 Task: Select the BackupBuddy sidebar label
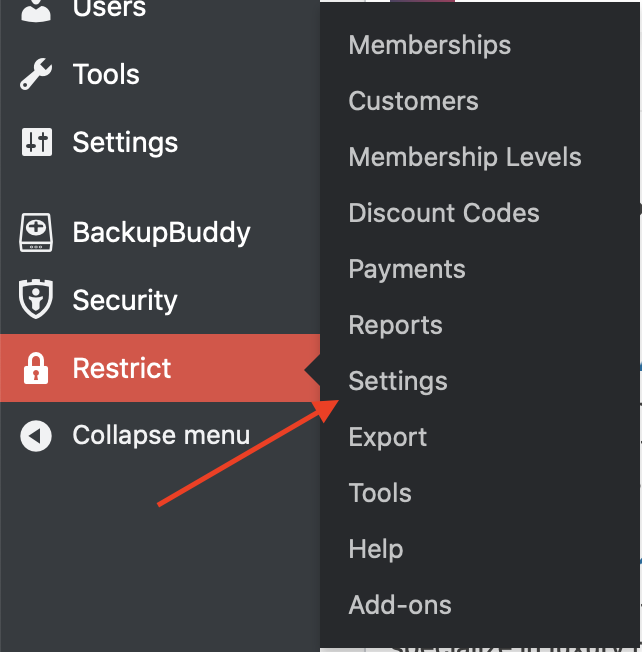pos(161,232)
